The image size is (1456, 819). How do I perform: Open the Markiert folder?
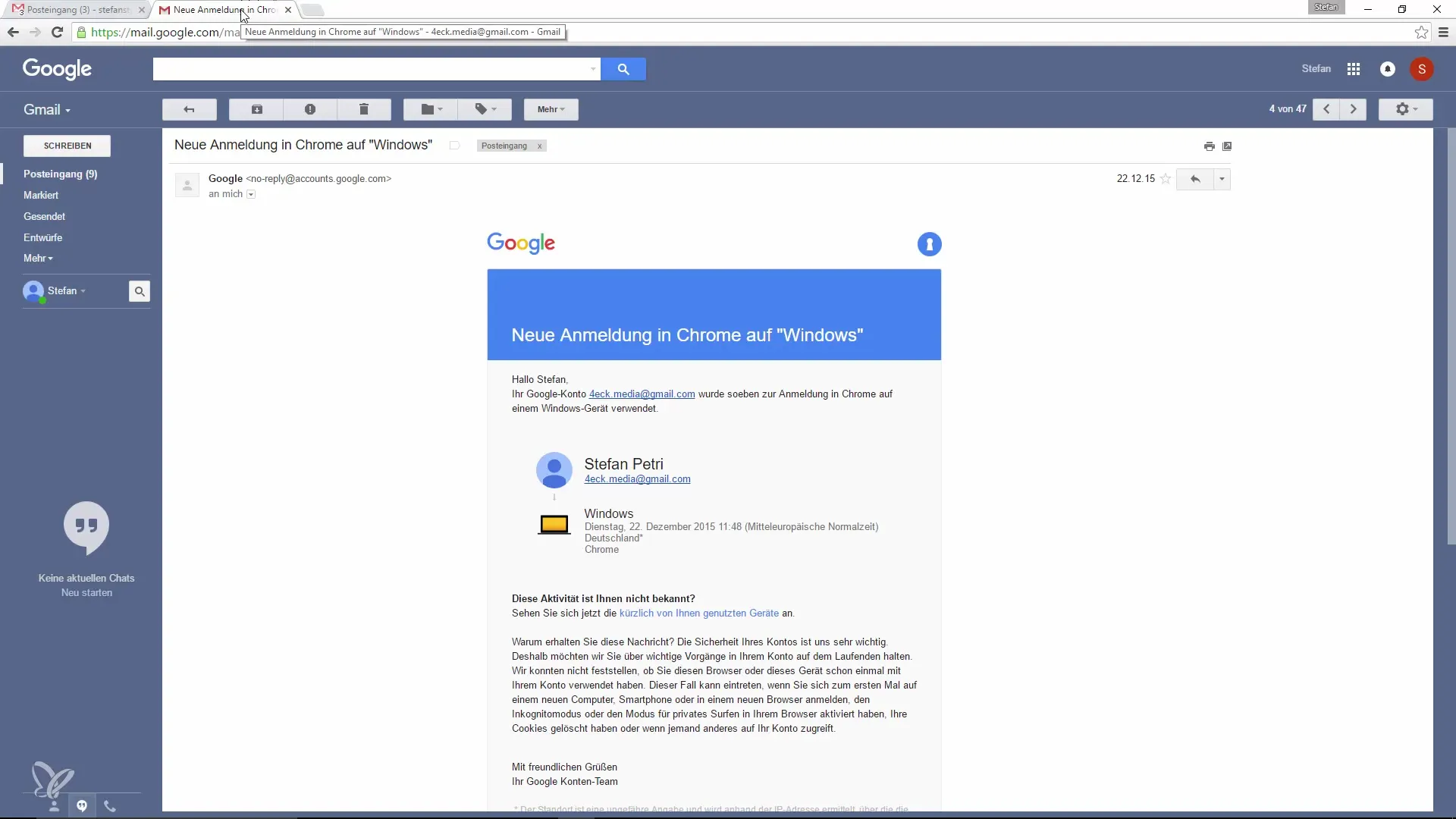tap(41, 196)
